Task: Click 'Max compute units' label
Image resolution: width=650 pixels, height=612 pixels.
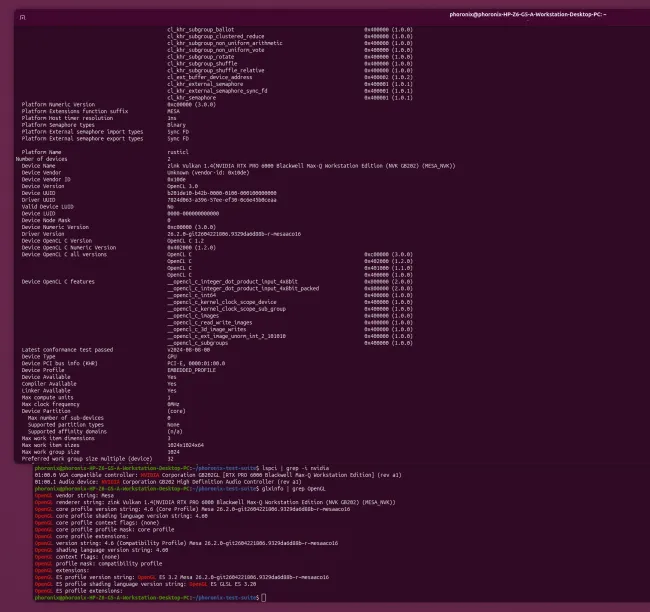Action: (x=47, y=397)
